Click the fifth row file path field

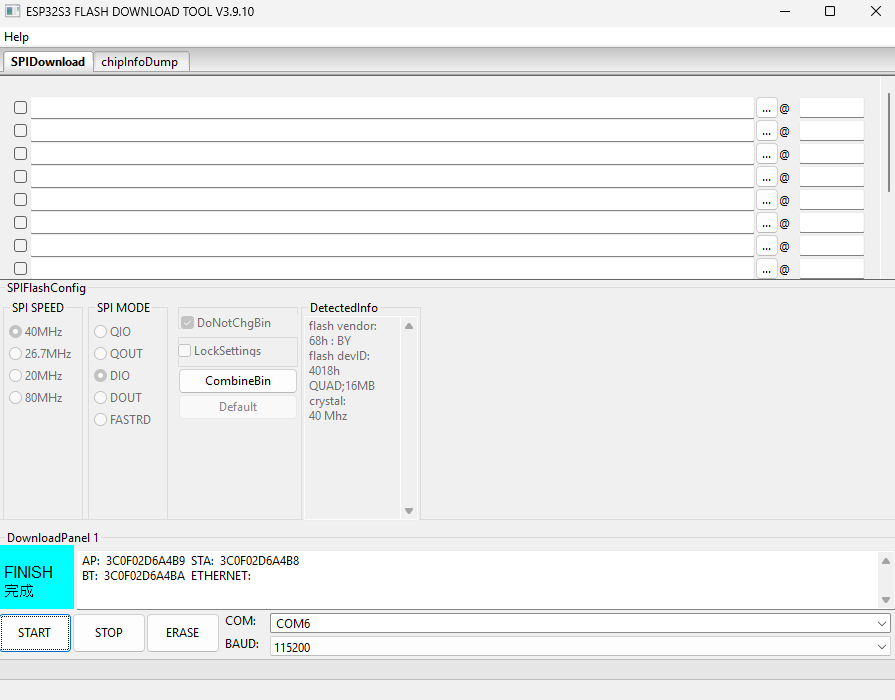point(392,200)
